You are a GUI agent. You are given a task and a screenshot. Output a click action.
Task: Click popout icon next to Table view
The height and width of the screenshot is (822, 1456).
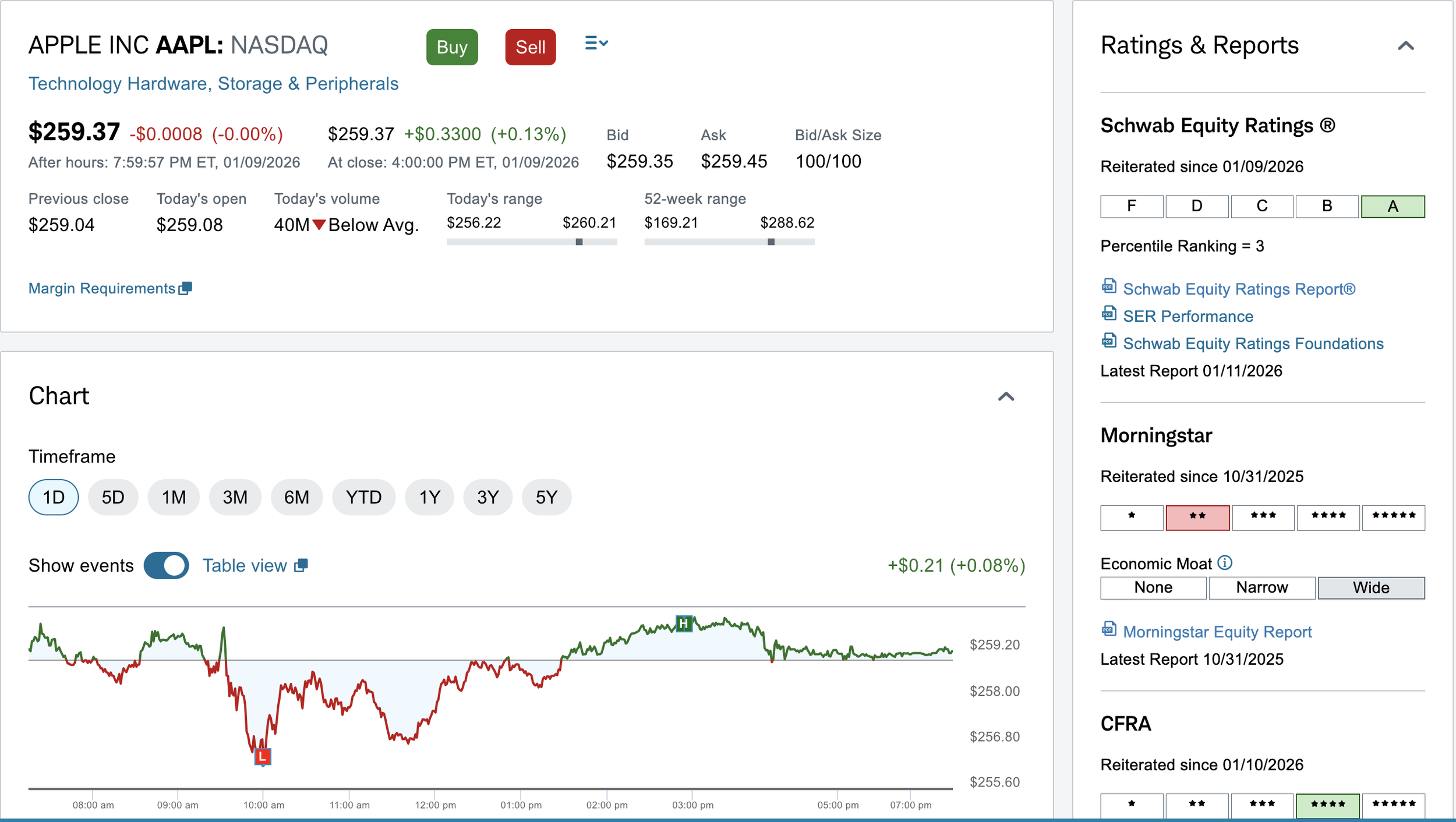[x=301, y=565]
